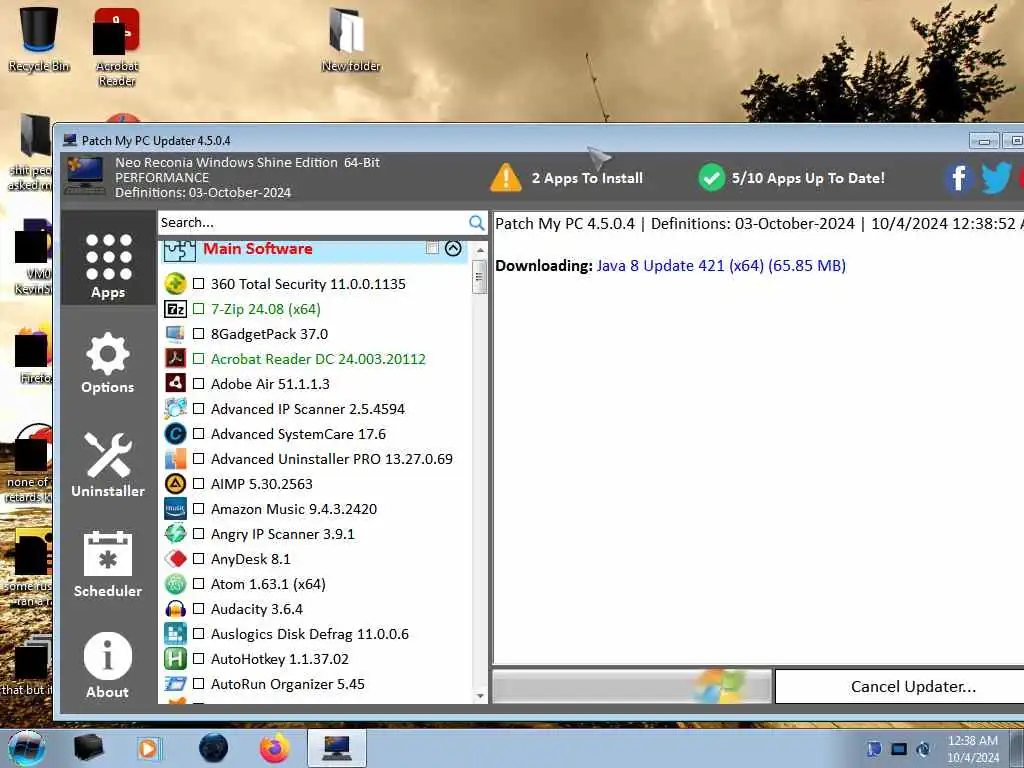Viewport: 1024px width, 768px height.
Task: Click 5/10 Apps Up To Date status
Action: (792, 178)
